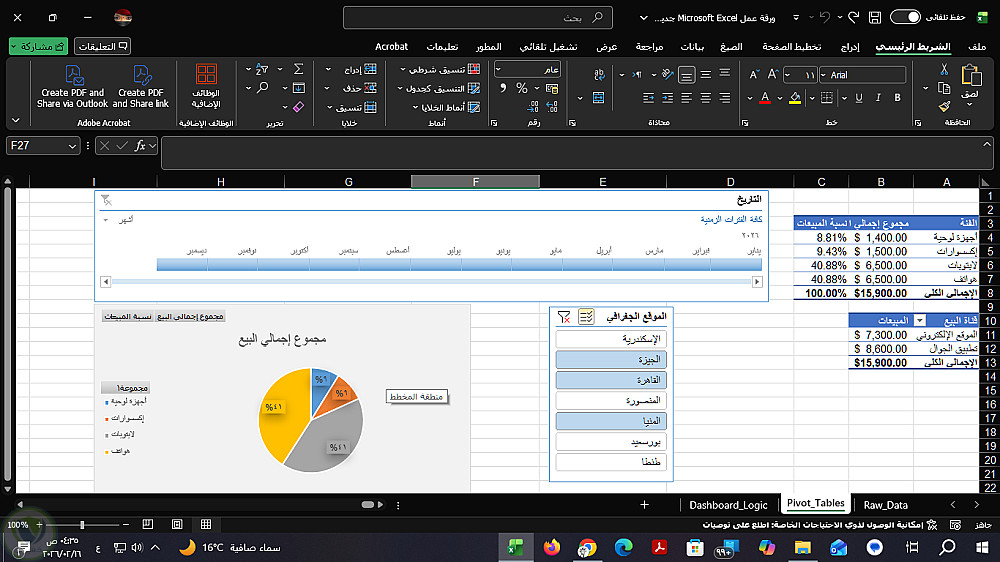Screen dimensions: 1000x562
Task: Click the Clear eraser icon
Action: click(x=298, y=107)
